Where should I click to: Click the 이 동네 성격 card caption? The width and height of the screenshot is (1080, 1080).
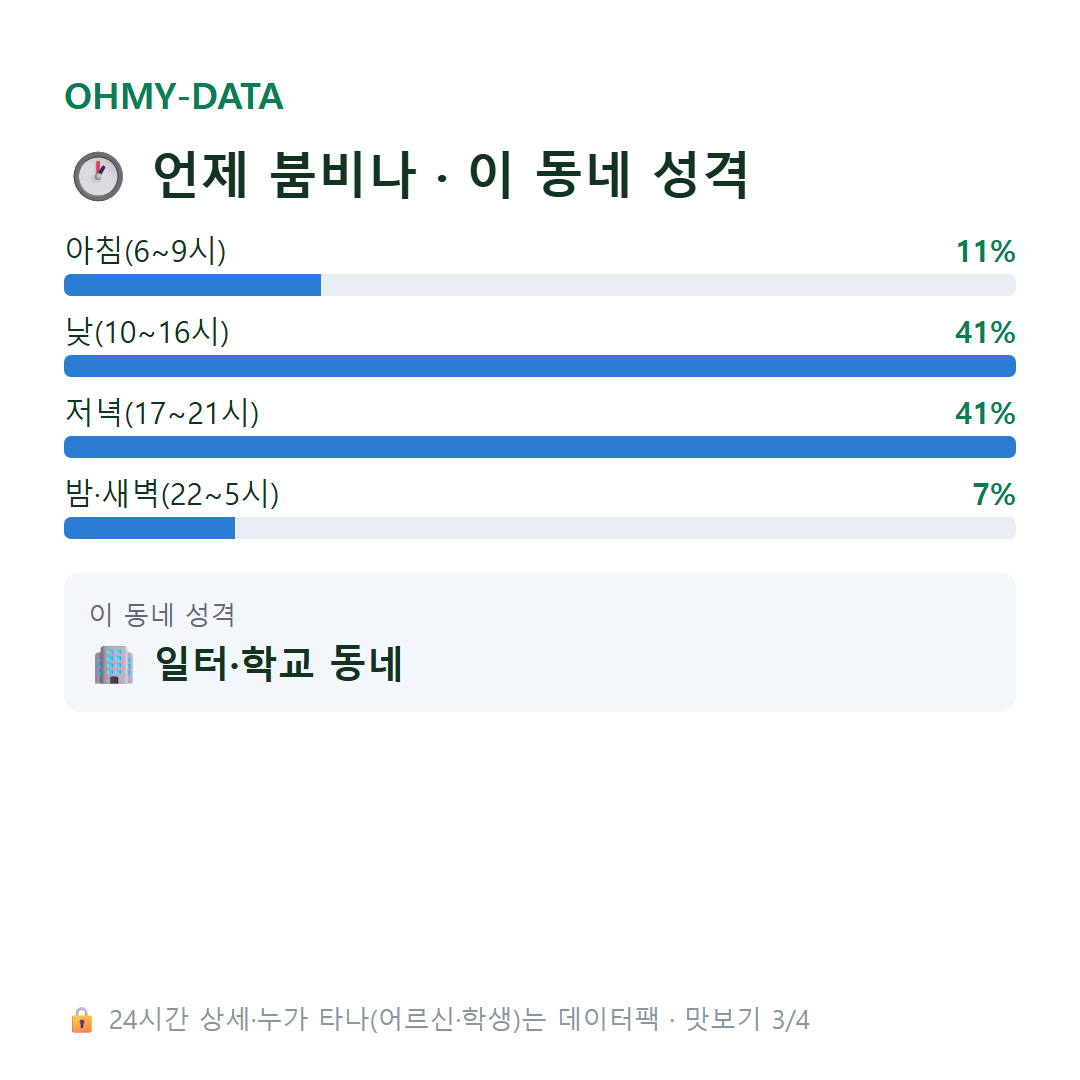click(162, 614)
